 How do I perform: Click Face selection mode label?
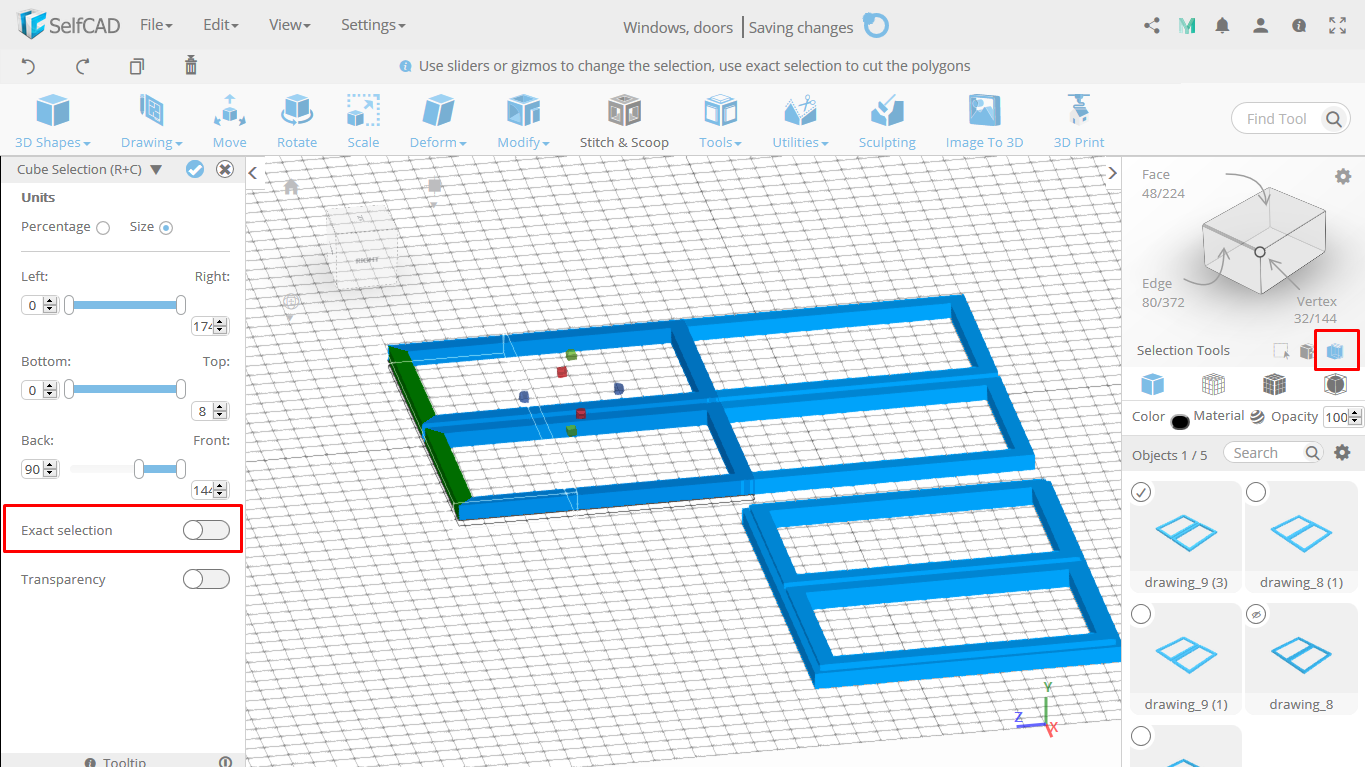pyautogui.click(x=1156, y=174)
